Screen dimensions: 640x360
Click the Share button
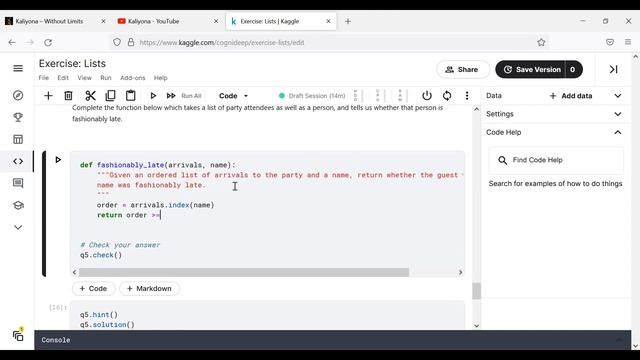pyautogui.click(x=463, y=69)
